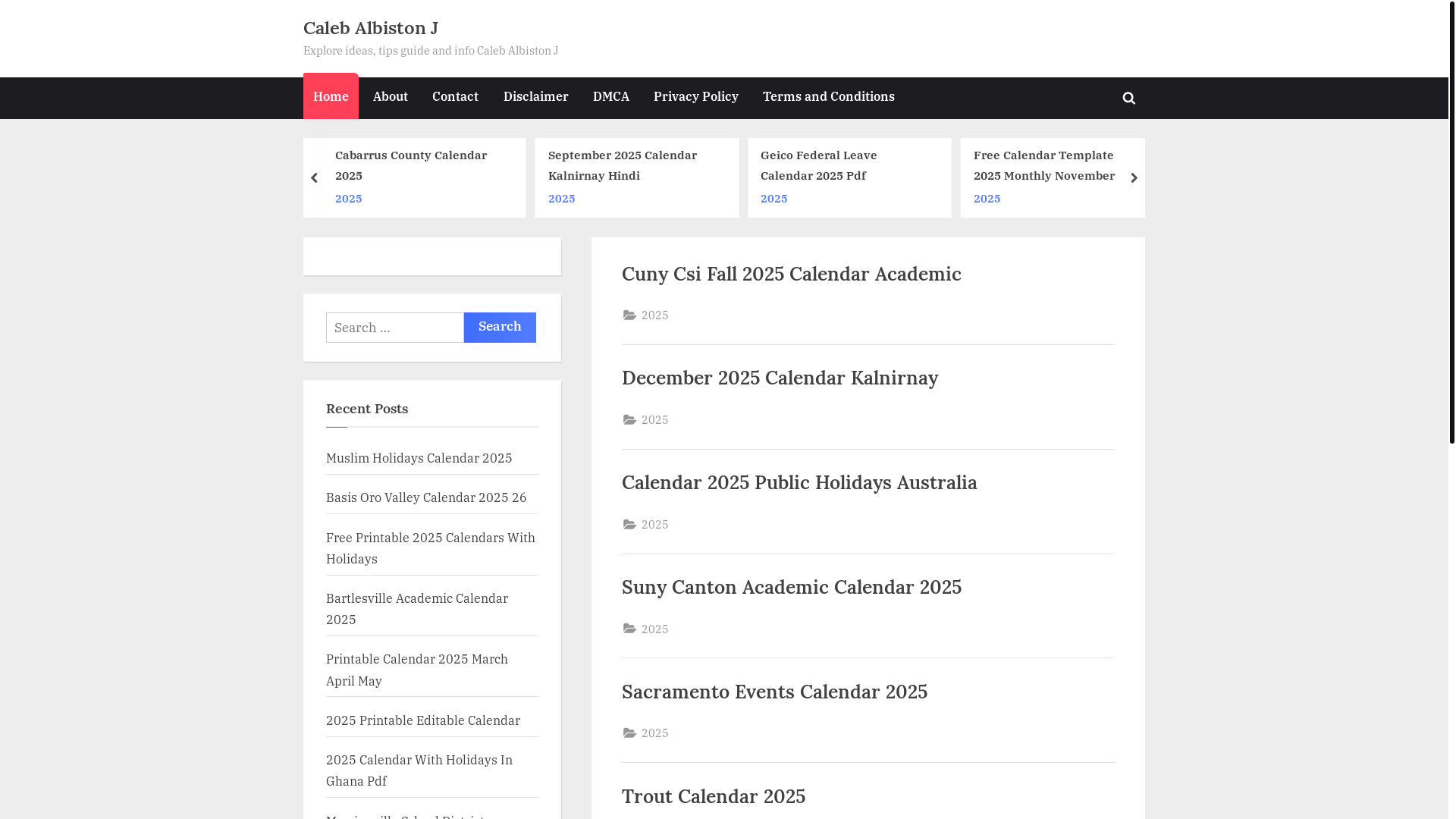Click 2025 category under Free Calendar Template slide
The image size is (1456, 819).
pyautogui.click(x=987, y=199)
